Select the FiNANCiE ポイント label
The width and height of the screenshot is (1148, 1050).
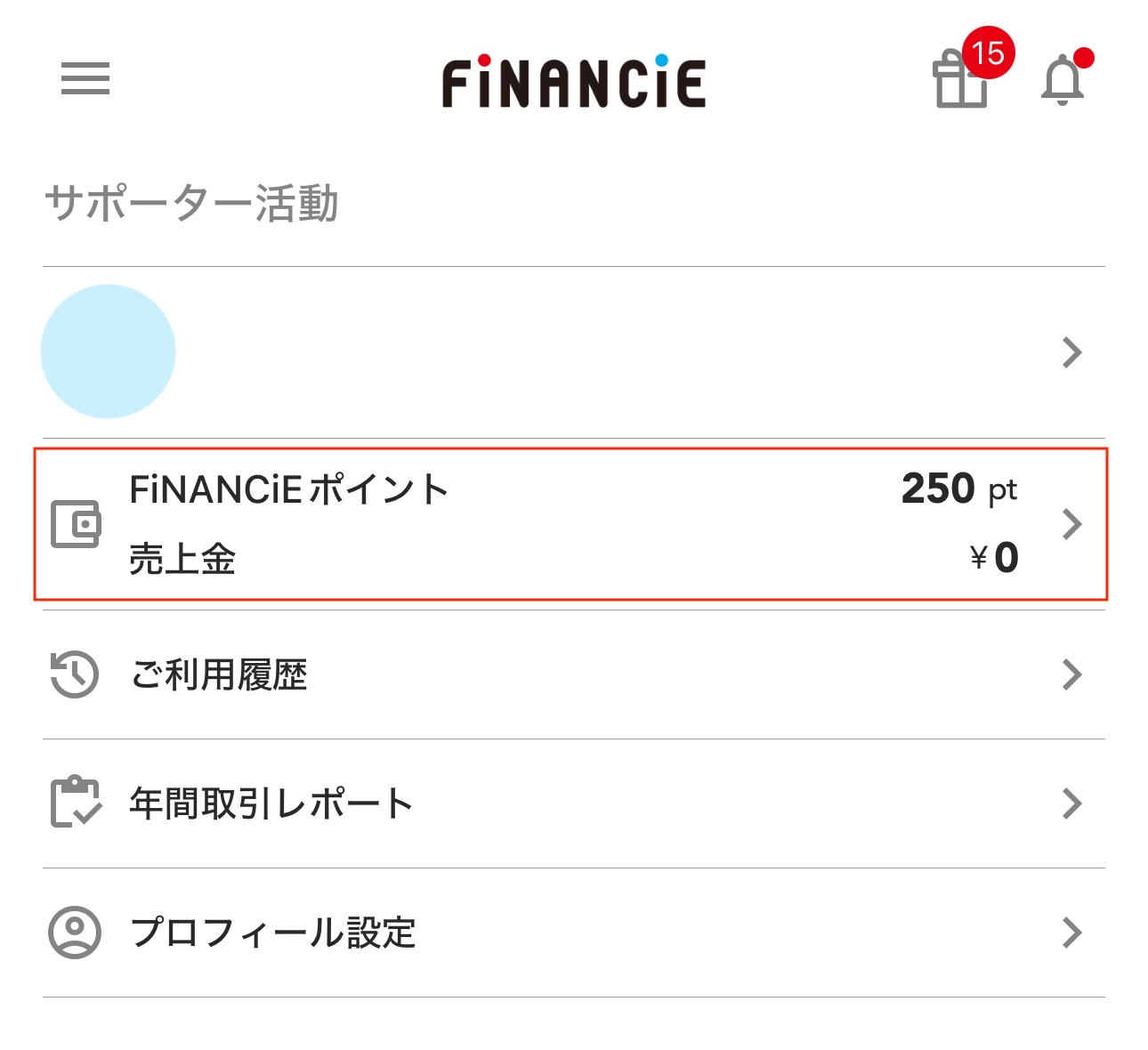point(289,489)
